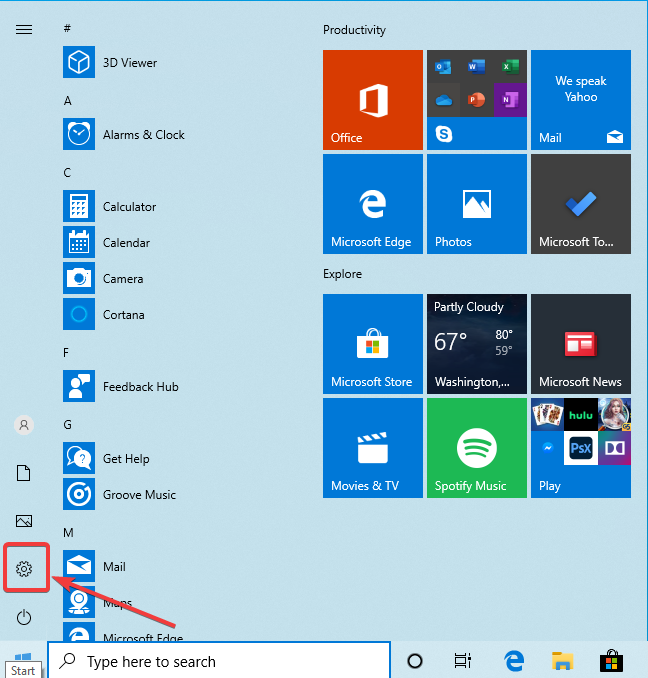Screen dimensions: 648x678
Task: Open the Play folder tile
Action: click(x=581, y=448)
